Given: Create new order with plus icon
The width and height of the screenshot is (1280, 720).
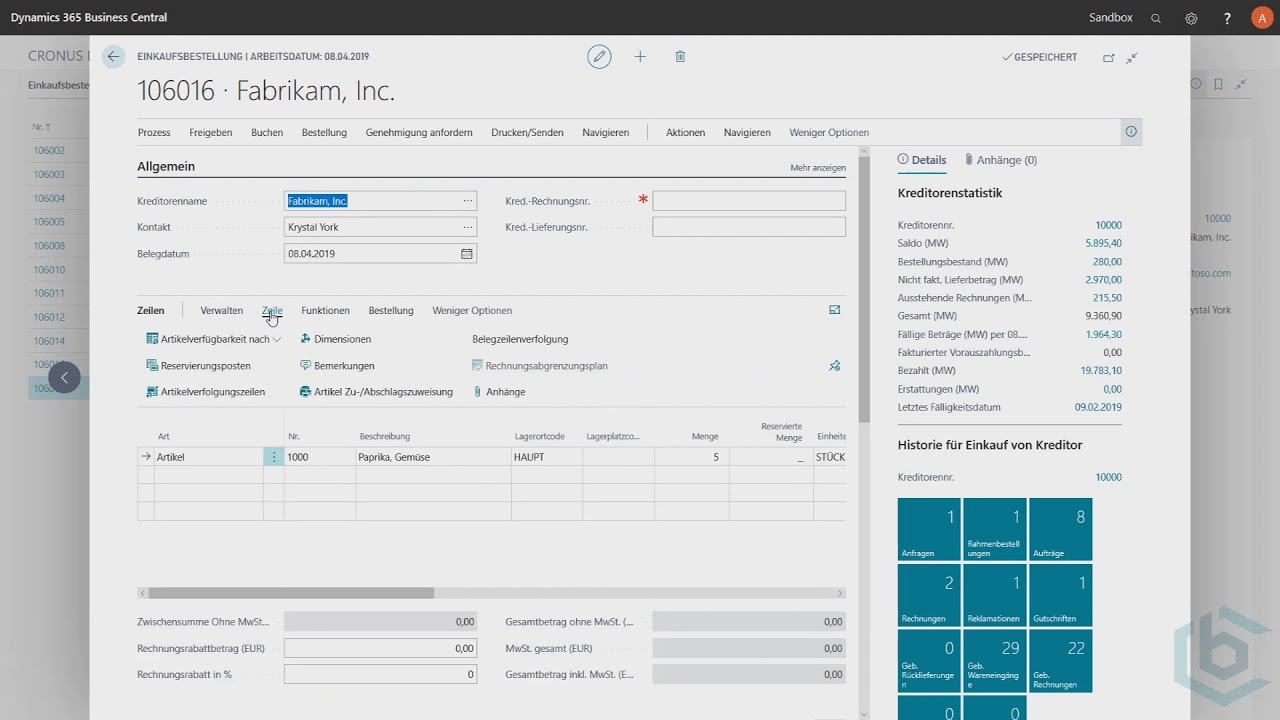Looking at the screenshot, I should tap(640, 57).
